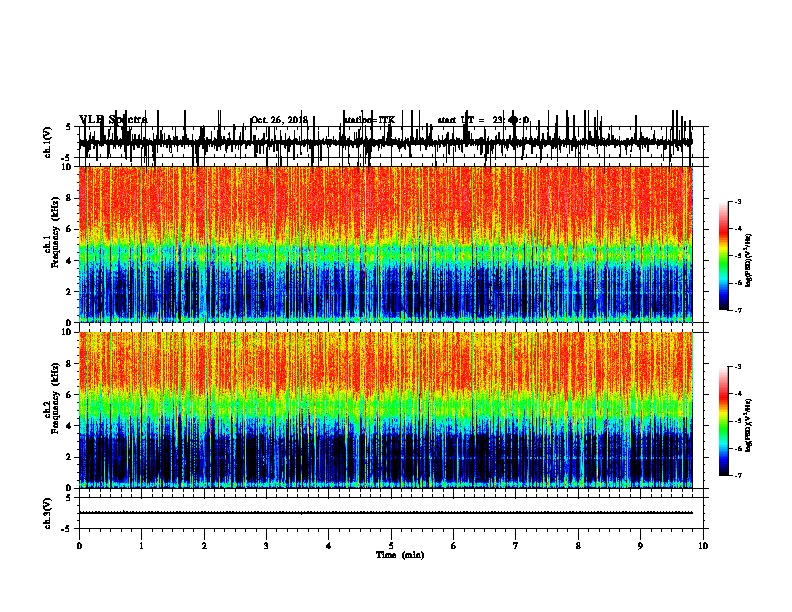
Task: Click the '-3' top value of ch.1 color bar
Action: click(x=737, y=201)
